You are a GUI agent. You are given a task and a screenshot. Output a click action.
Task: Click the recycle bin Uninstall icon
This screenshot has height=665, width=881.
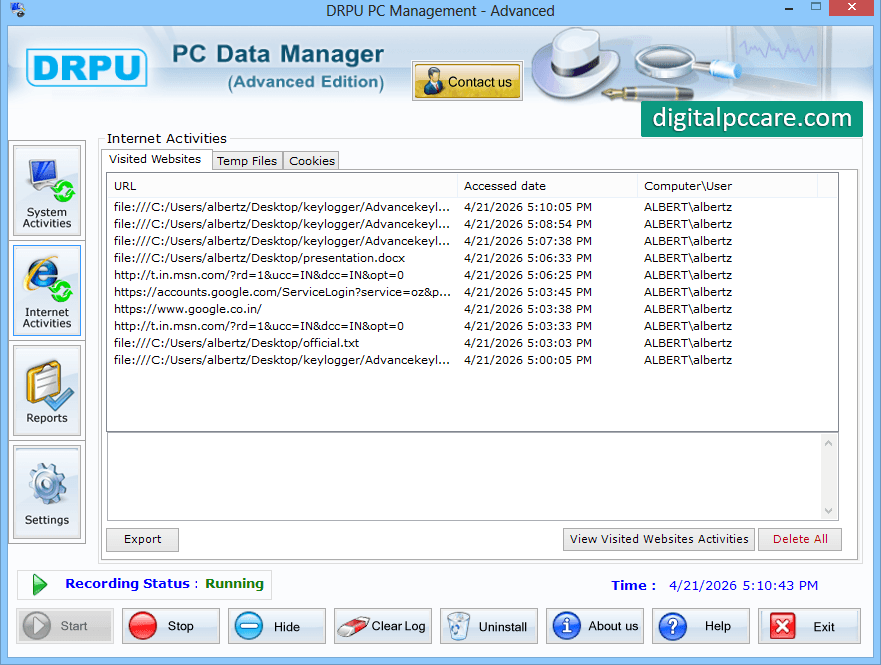click(458, 626)
